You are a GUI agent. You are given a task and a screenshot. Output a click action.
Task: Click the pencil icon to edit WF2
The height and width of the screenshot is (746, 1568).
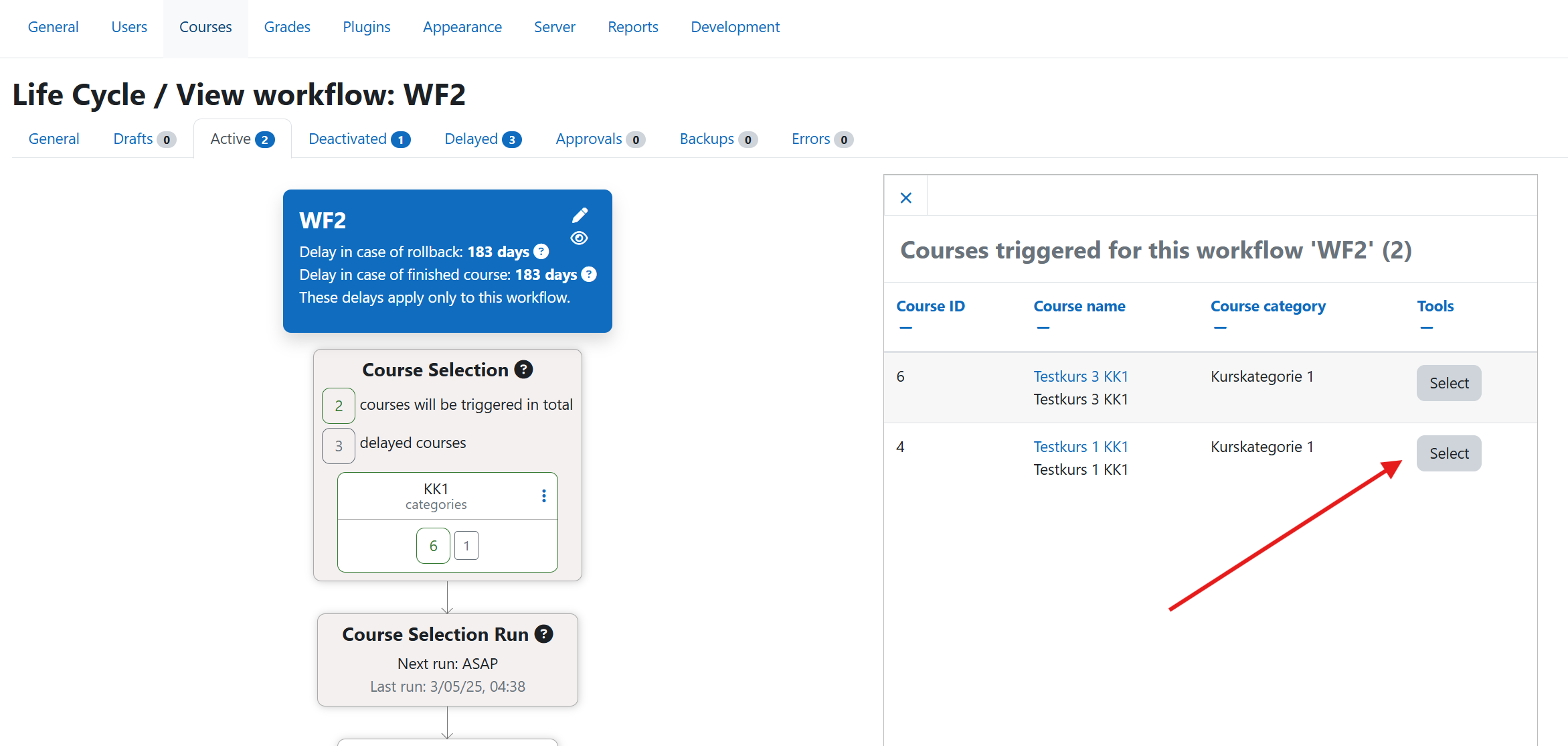coord(580,215)
